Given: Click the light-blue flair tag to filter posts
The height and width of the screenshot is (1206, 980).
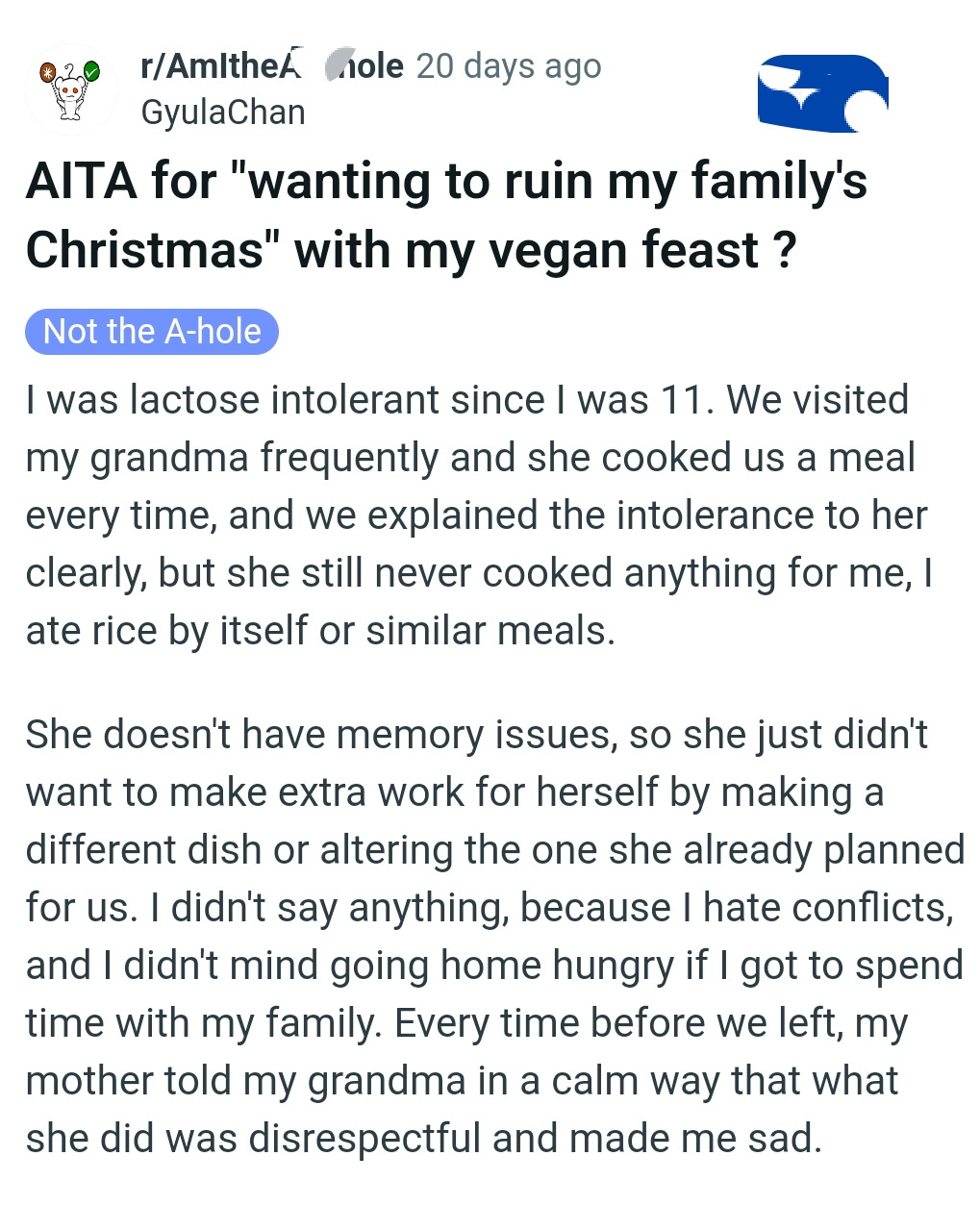Looking at the screenshot, I should coord(150,332).
